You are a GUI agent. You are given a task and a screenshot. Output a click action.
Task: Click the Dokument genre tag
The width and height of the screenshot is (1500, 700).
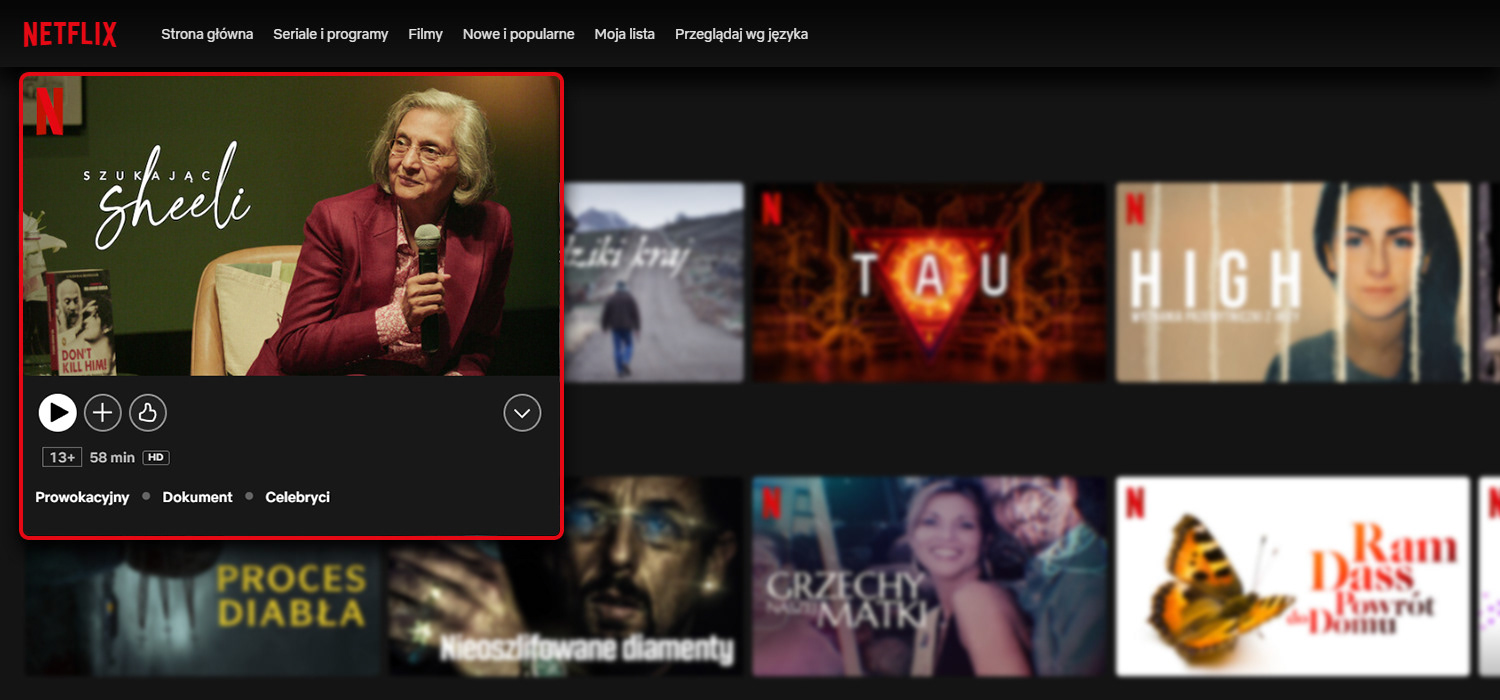(x=198, y=497)
